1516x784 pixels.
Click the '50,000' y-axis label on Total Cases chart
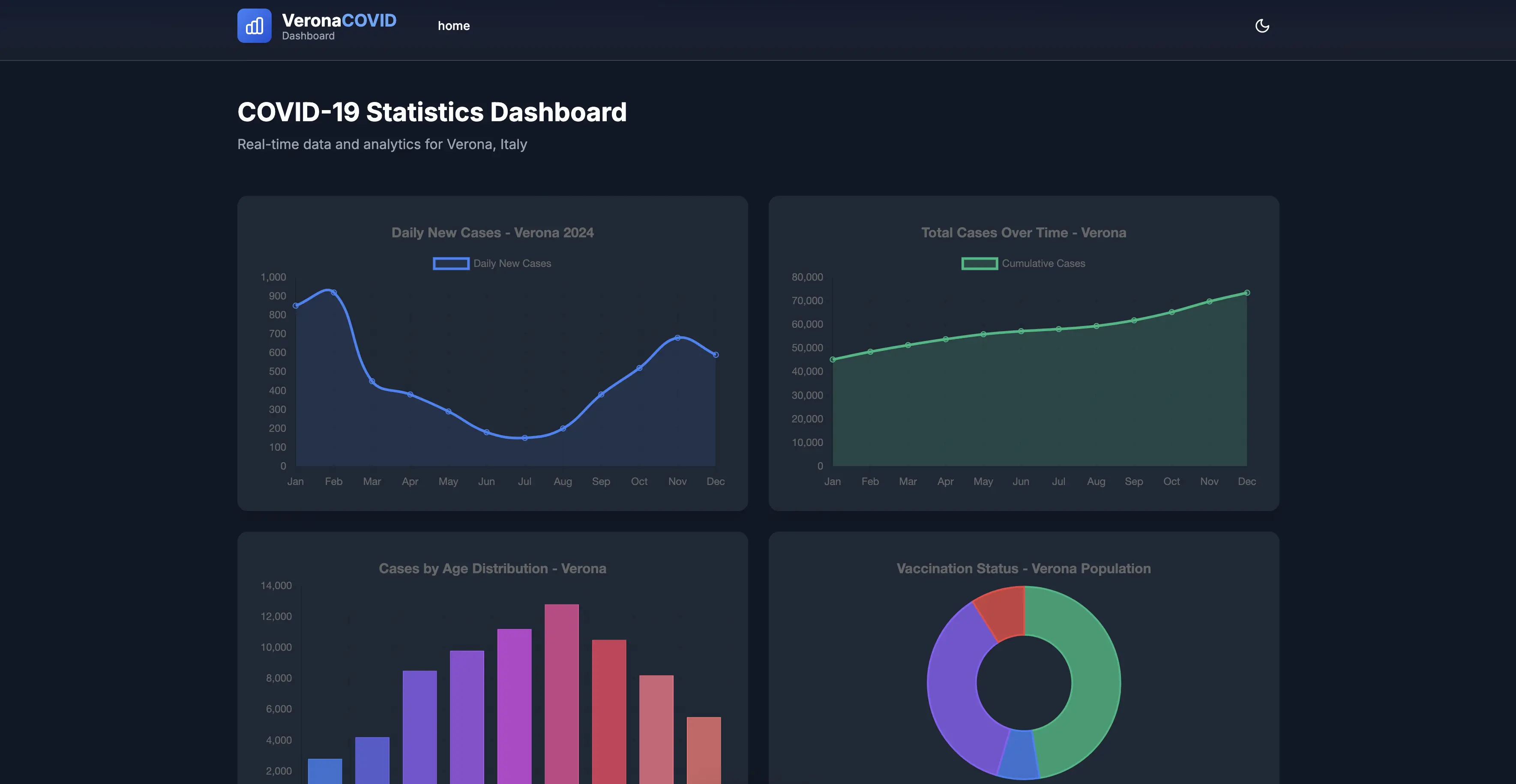pyautogui.click(x=807, y=348)
